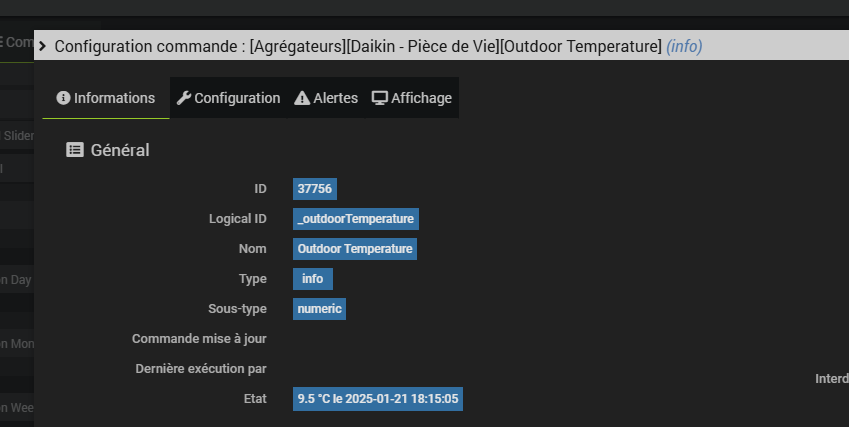
Task: Click the numeric Sous-type badge
Action: click(320, 308)
